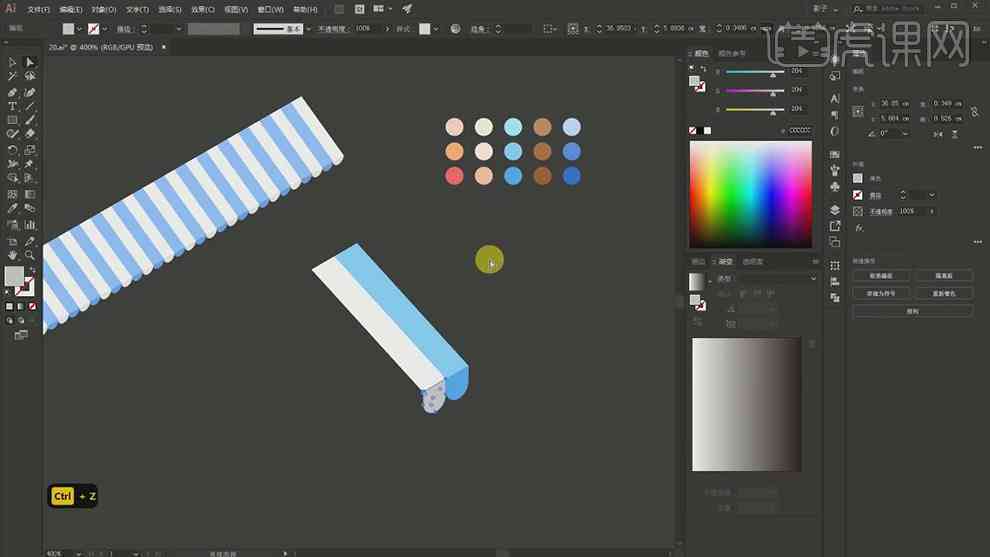Open the rotation angle dropdown in Transform
Screen dimensions: 990x557
905,134
